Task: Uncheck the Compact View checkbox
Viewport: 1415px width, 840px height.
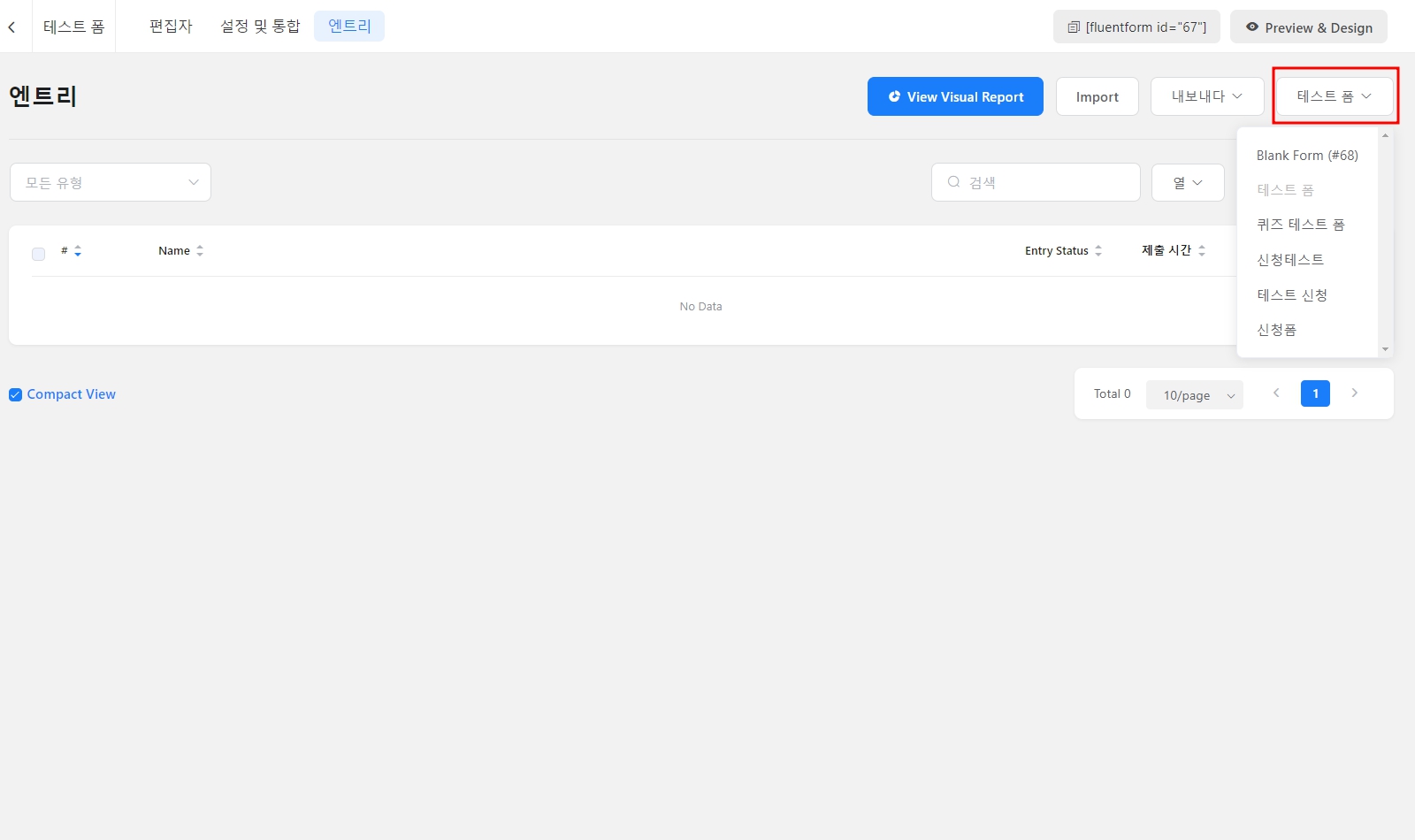Action: click(x=15, y=394)
